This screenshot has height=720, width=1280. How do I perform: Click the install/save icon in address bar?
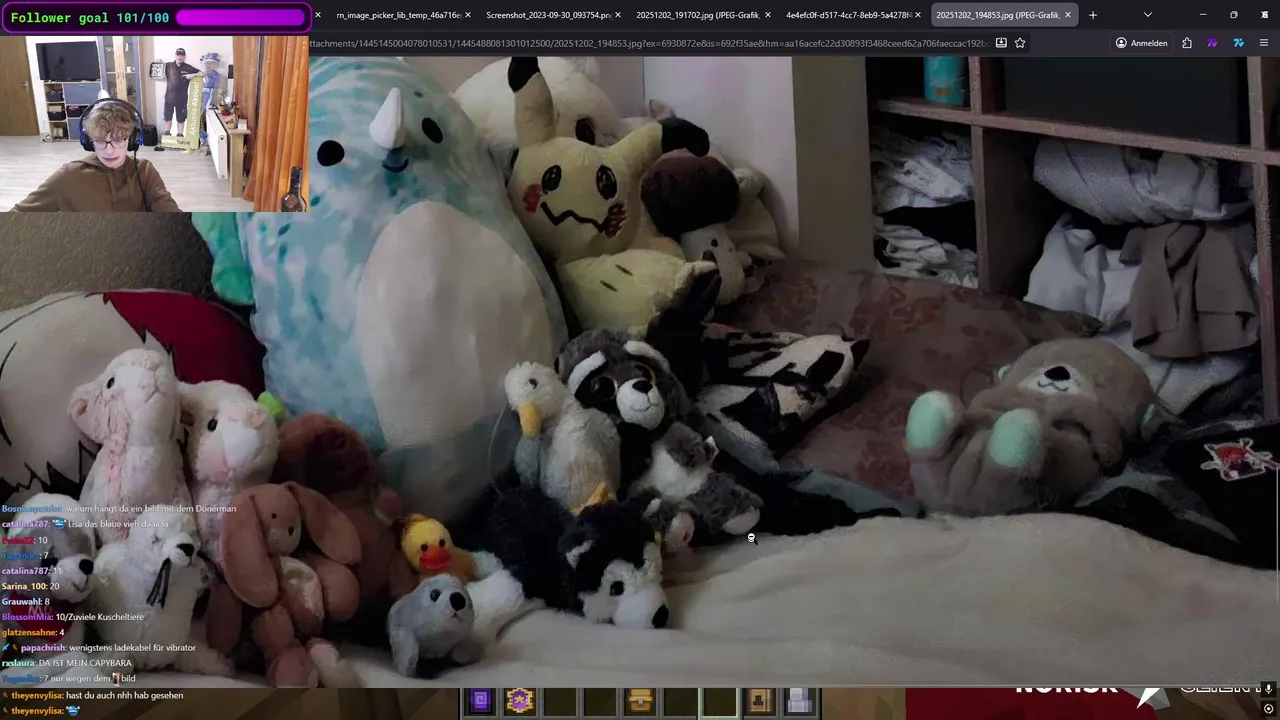(1001, 43)
